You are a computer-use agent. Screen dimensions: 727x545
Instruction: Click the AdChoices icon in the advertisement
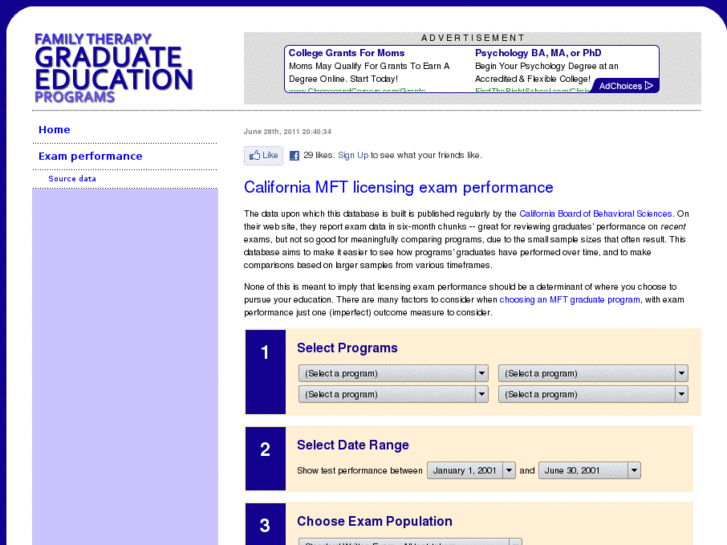tap(625, 86)
